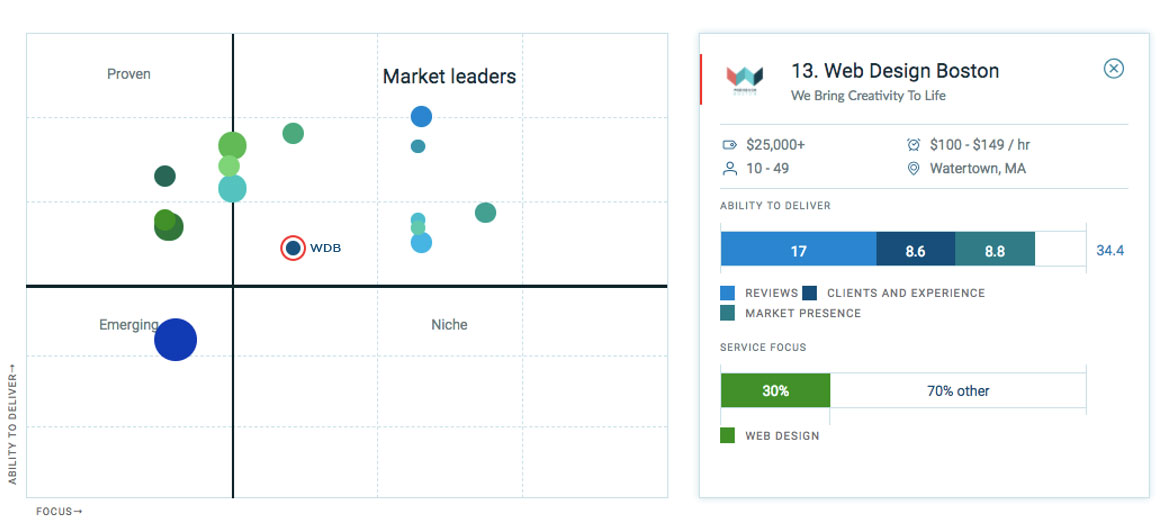This screenshot has height=531, width=1172.
Task: Select the topmost blue Market leaders bubble
Action: click(x=422, y=117)
